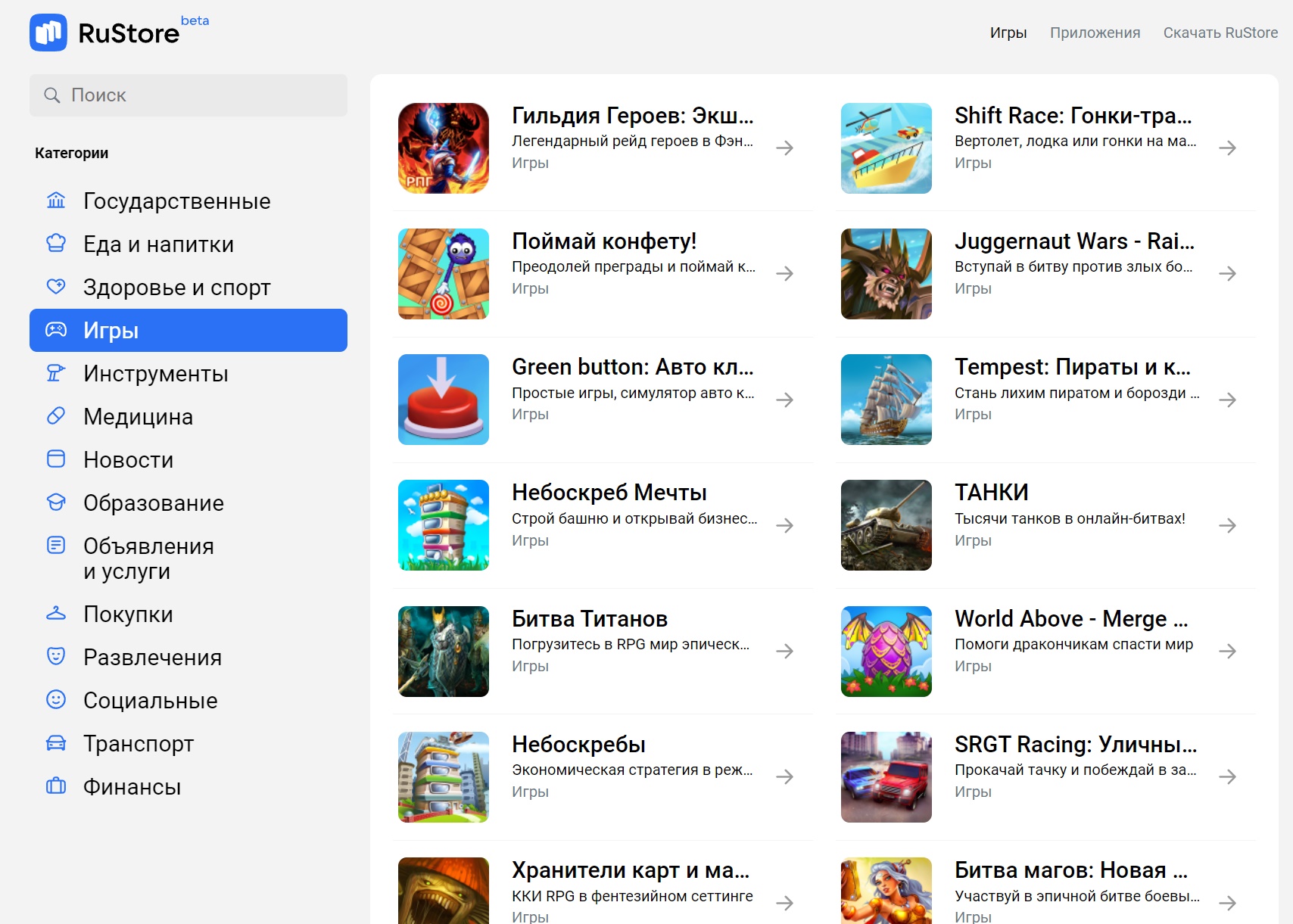Click arrow next to Shift Race
The width and height of the screenshot is (1293, 924).
tap(1228, 148)
